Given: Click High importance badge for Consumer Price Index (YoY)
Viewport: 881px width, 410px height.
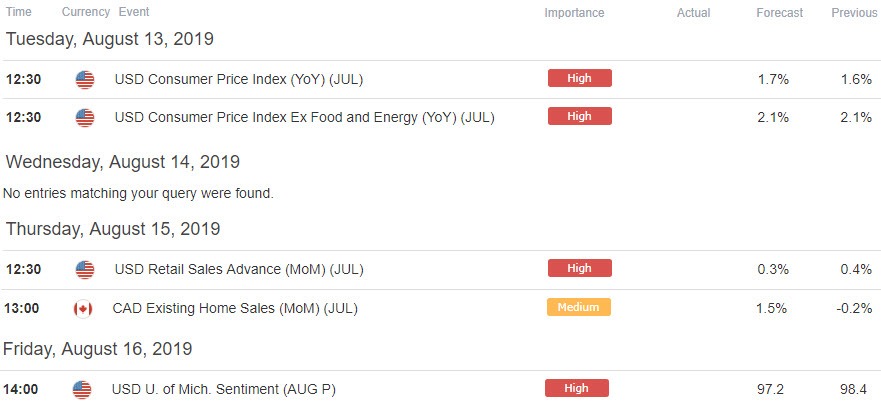Looking at the screenshot, I should tap(579, 78).
